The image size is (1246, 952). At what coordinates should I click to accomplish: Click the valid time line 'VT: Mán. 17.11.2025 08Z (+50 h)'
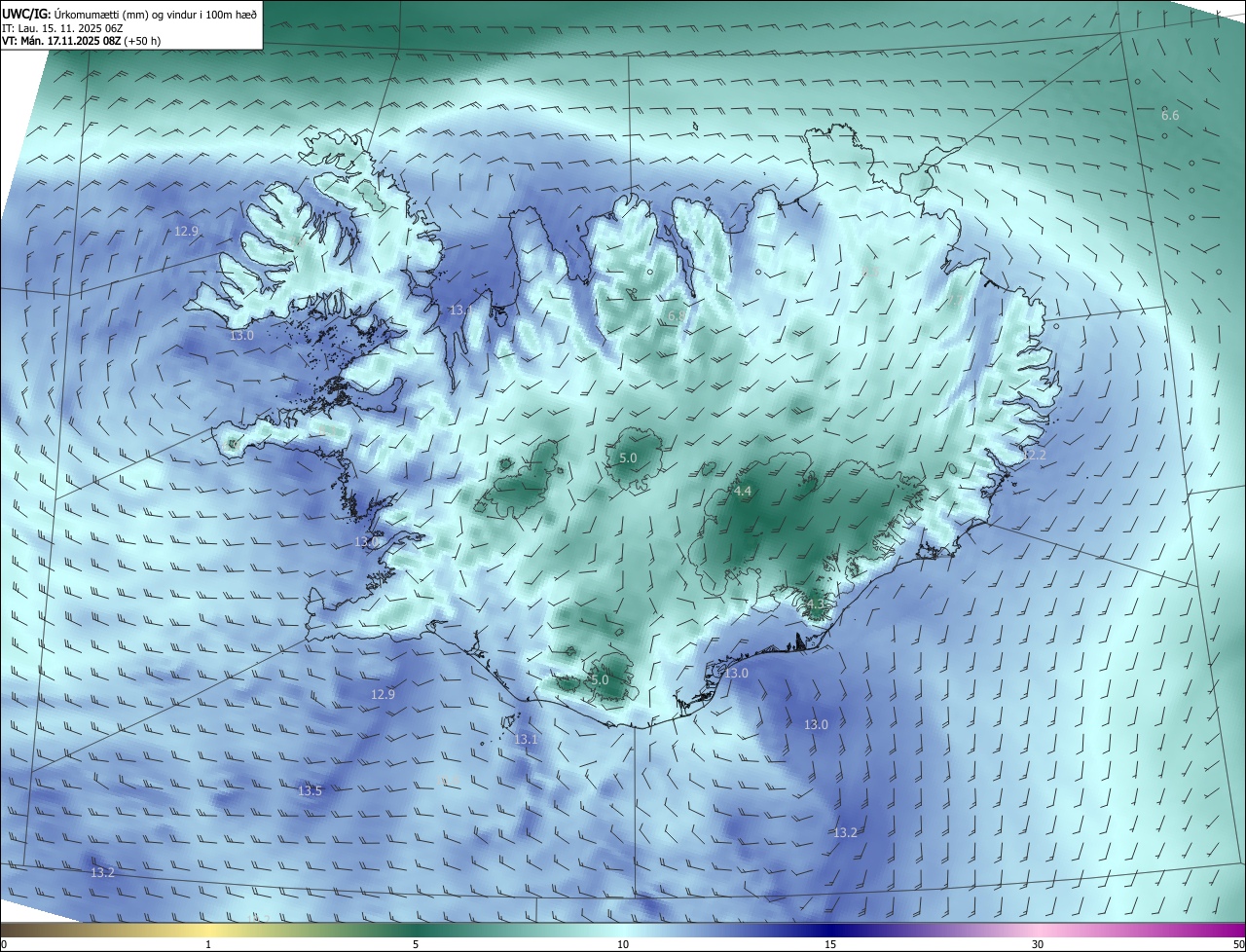81,42
